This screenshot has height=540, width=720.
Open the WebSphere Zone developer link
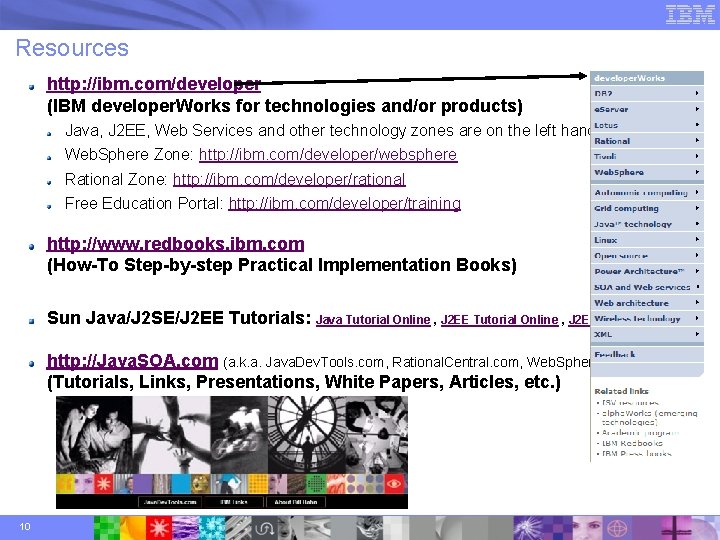[328, 154]
